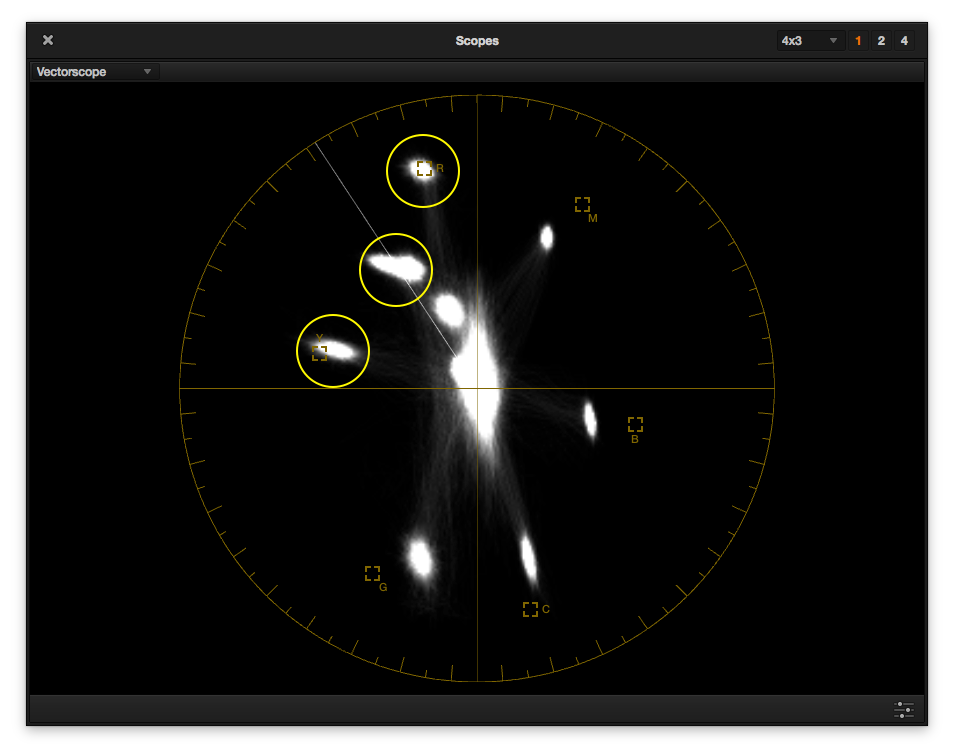Click the white trace blob near blue target

coord(590,420)
